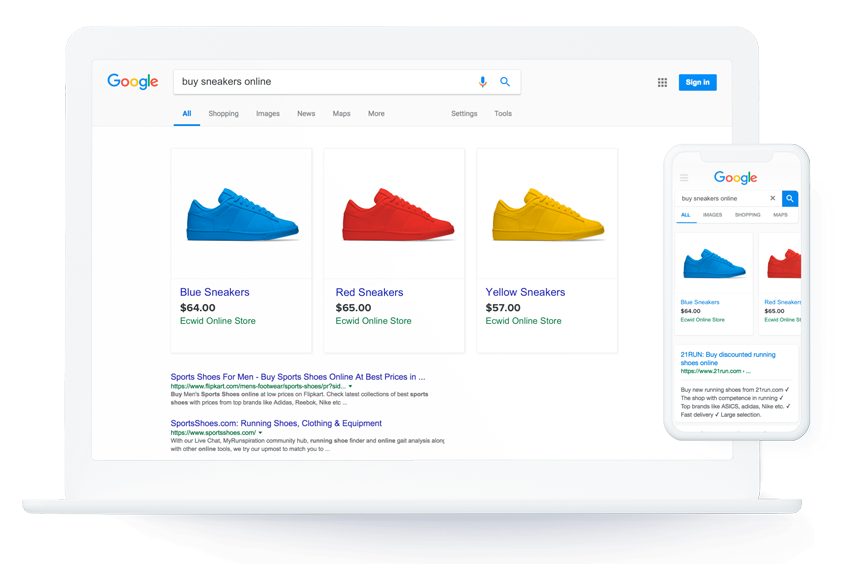Click the $64.00 price on phone

point(690,311)
